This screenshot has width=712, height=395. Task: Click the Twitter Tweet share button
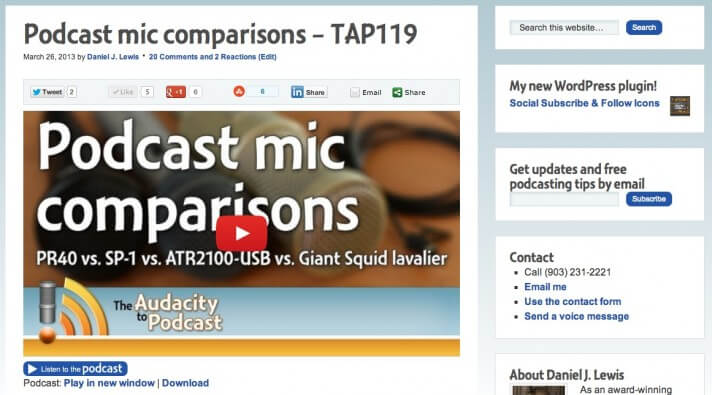click(x=47, y=92)
